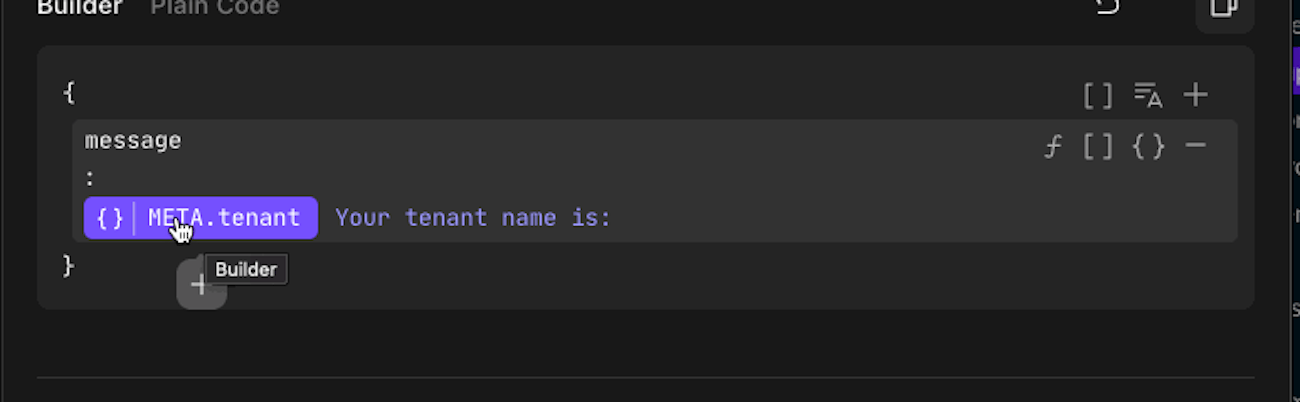Image resolution: width=1300 pixels, height=402 pixels.
Task: Click the top-row square brackets array icon
Action: [x=1098, y=96]
